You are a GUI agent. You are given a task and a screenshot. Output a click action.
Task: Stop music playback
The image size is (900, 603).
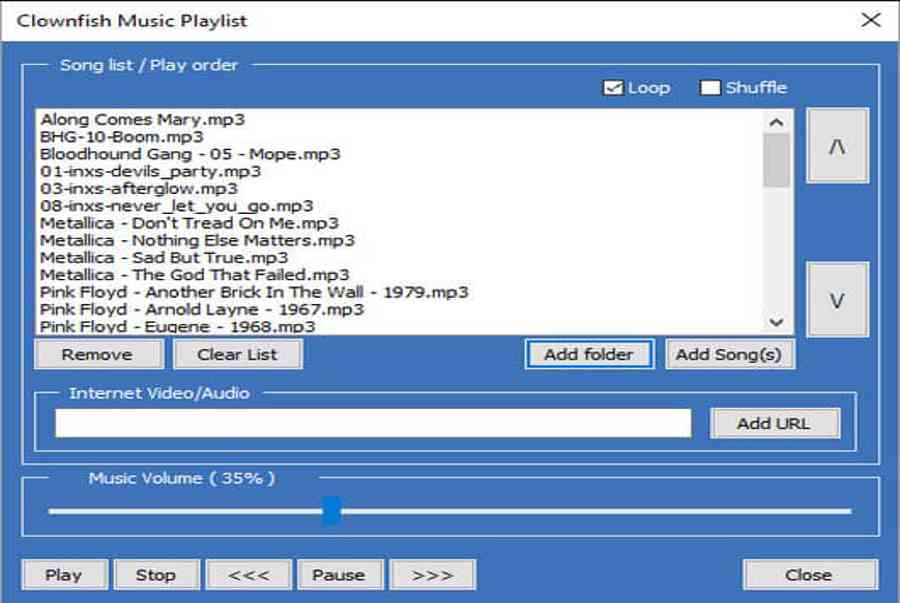[155, 575]
